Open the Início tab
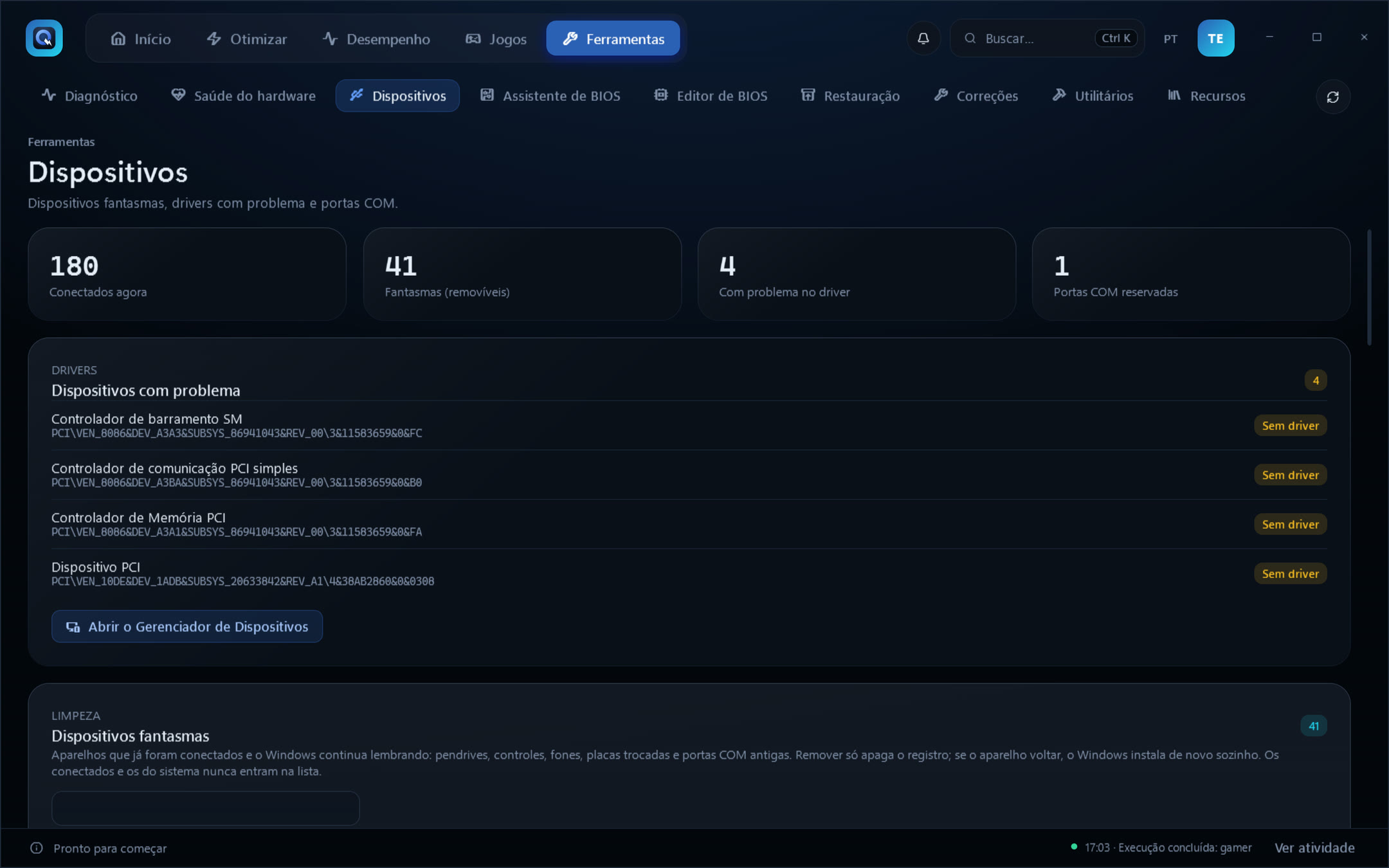 point(141,39)
